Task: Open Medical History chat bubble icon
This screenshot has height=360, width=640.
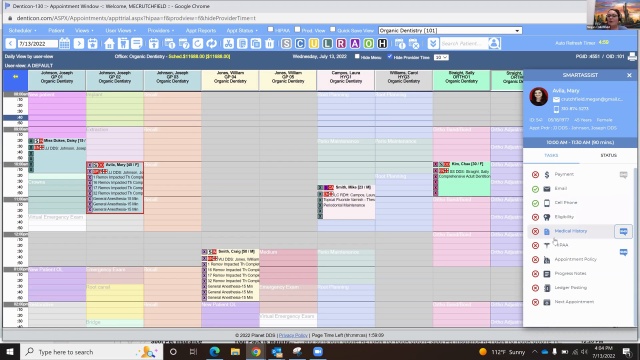Action: pos(623,231)
